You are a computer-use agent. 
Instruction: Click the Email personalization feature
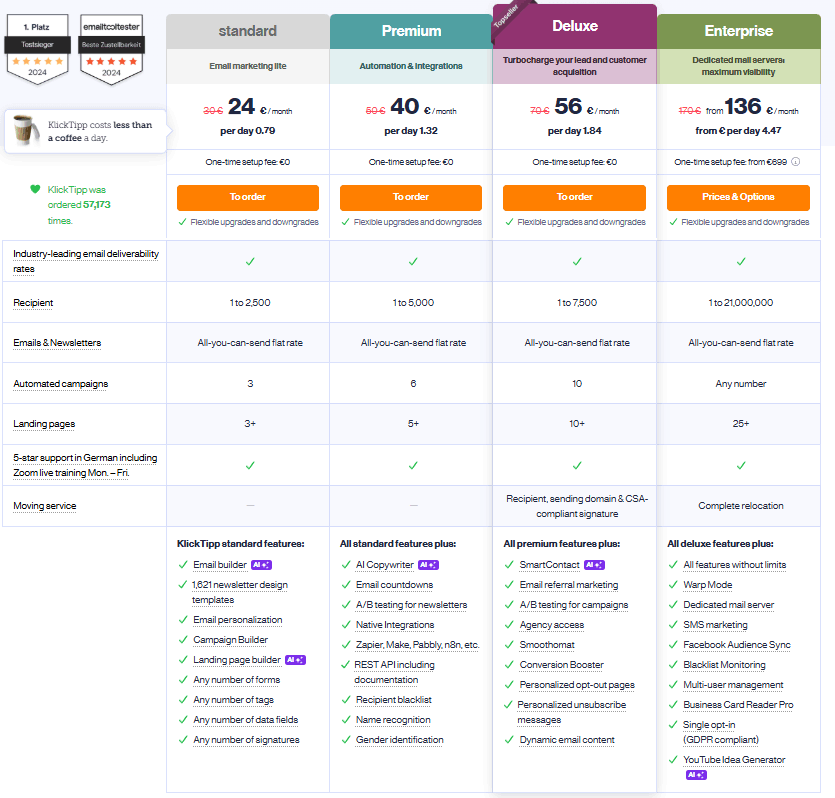(x=238, y=620)
